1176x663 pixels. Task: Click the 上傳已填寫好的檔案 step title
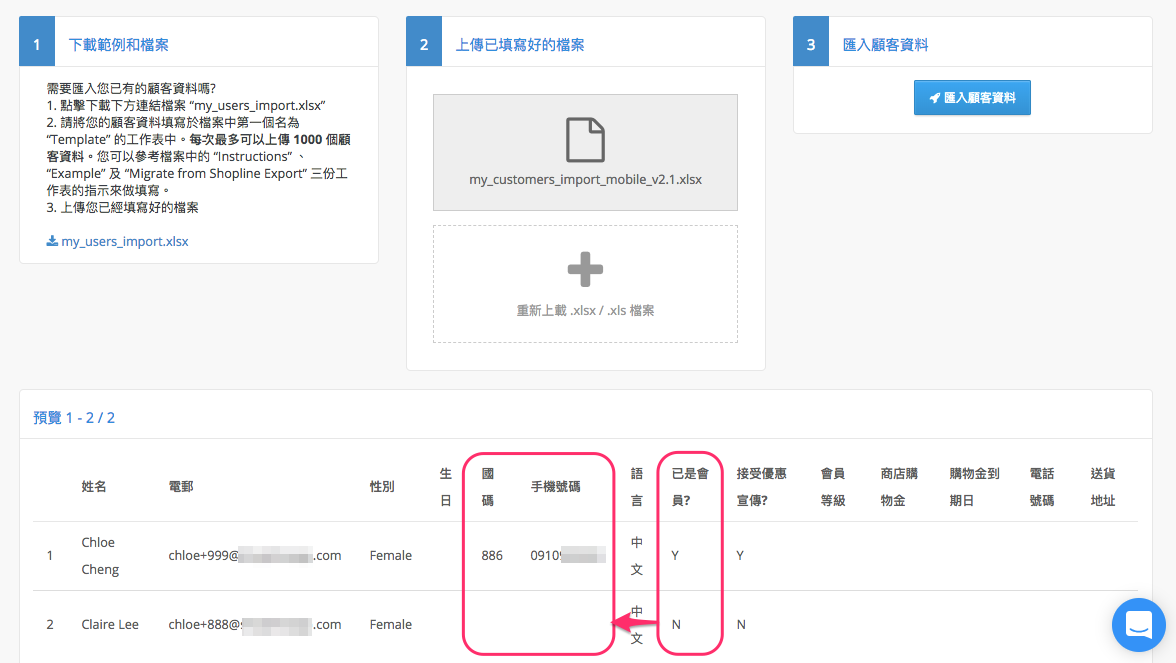coord(520,45)
